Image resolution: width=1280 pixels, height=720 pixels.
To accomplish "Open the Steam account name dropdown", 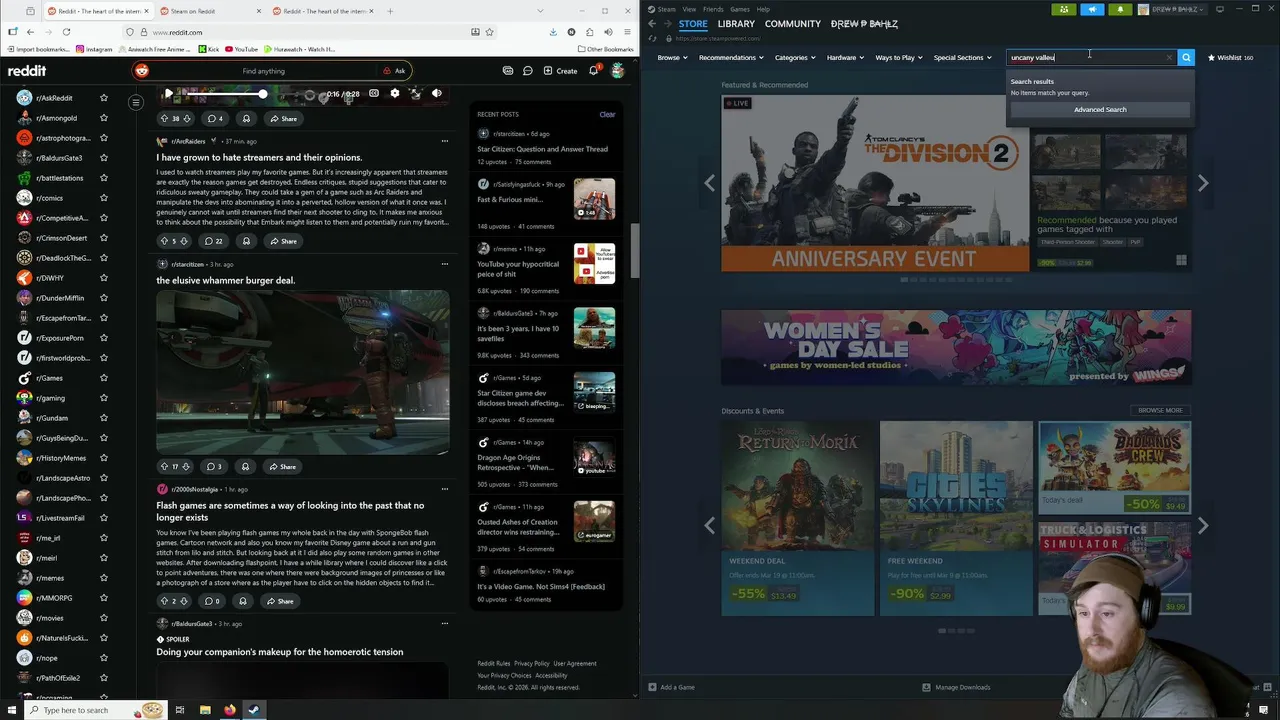I will coord(1179,9).
